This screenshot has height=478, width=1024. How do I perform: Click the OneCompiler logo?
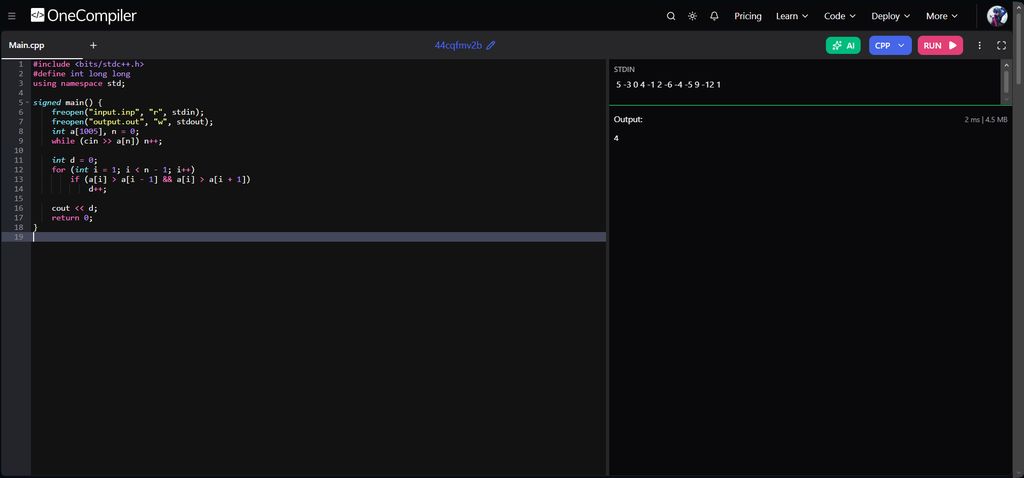84,16
